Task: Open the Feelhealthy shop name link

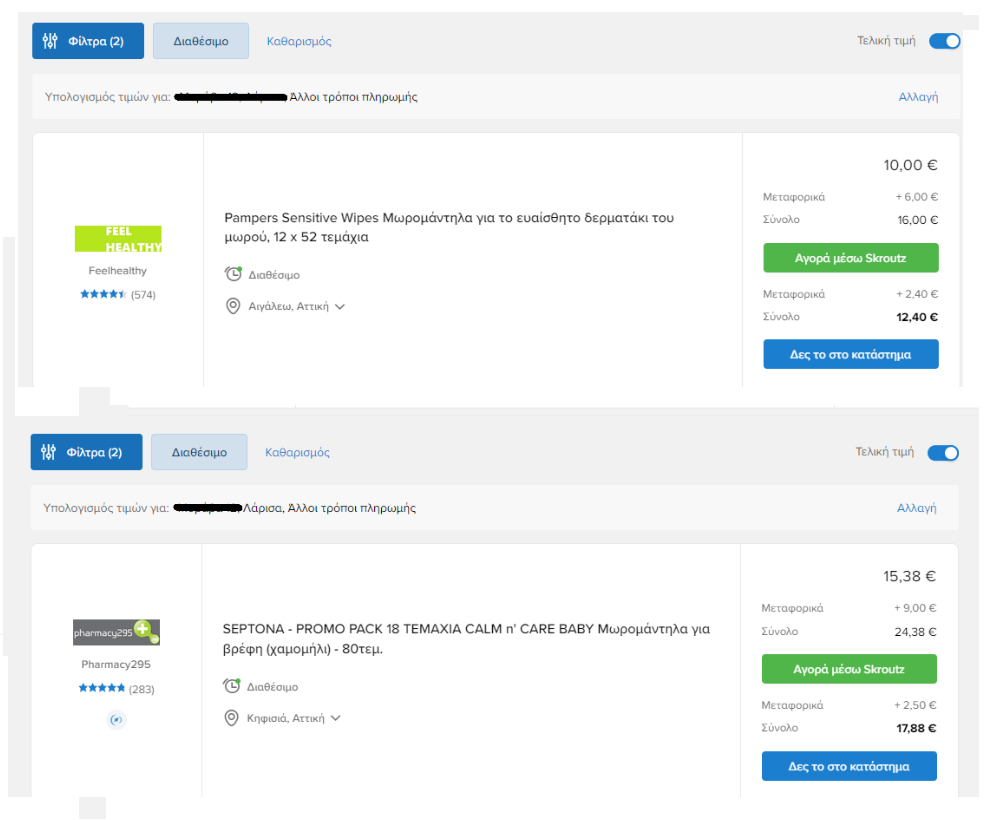Action: click(118, 271)
